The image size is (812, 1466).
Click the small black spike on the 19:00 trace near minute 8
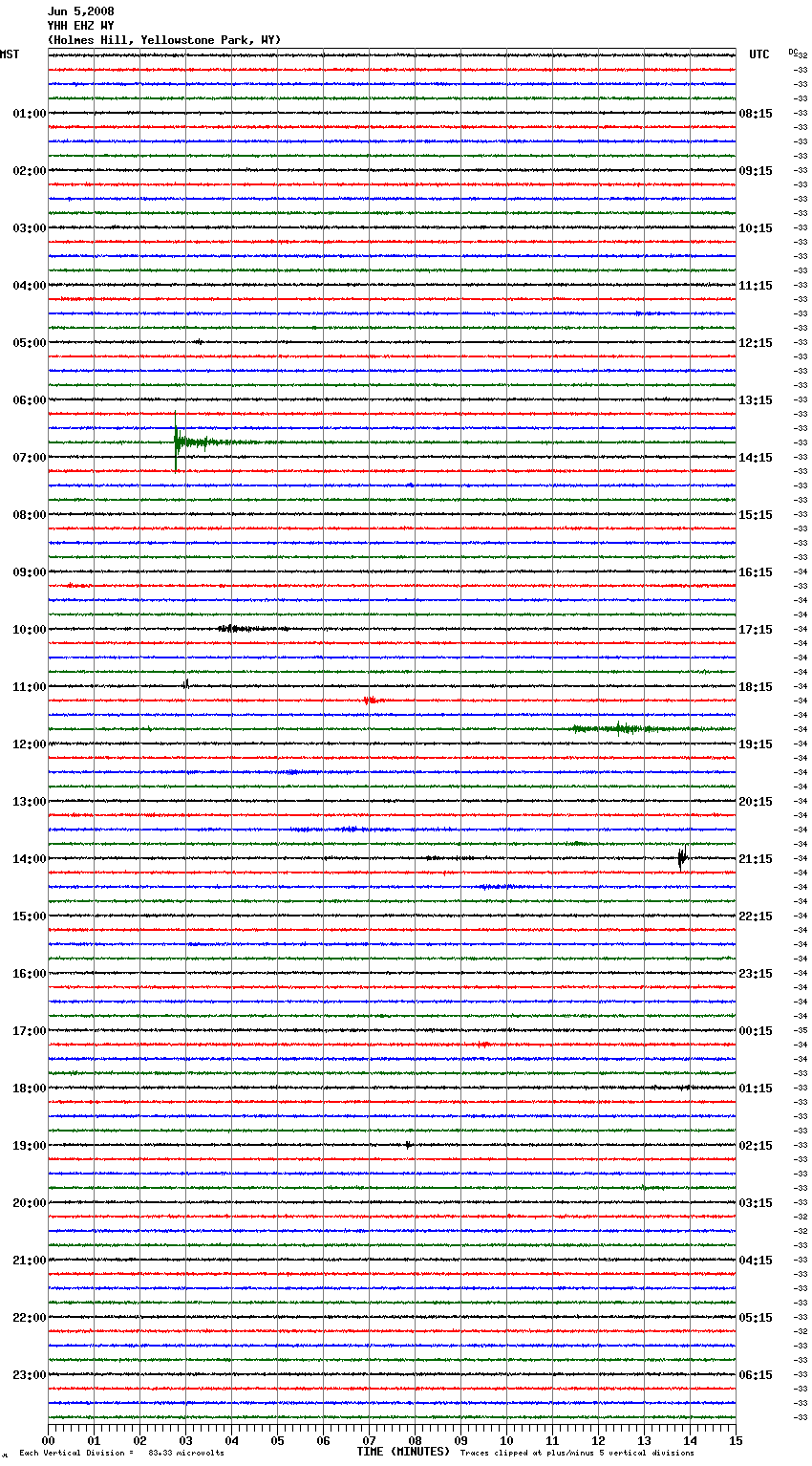click(x=408, y=1144)
